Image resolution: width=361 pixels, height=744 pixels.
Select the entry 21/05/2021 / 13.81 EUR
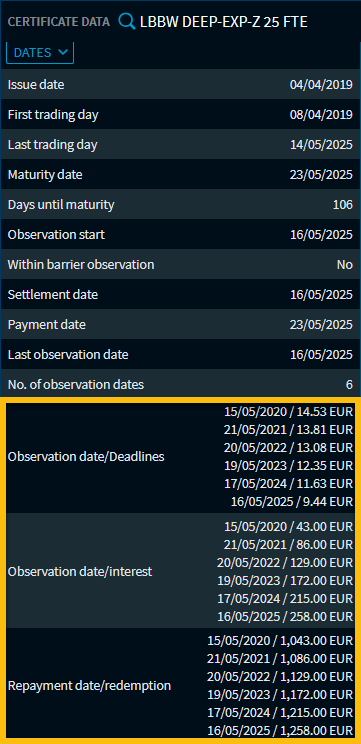[x=289, y=430]
